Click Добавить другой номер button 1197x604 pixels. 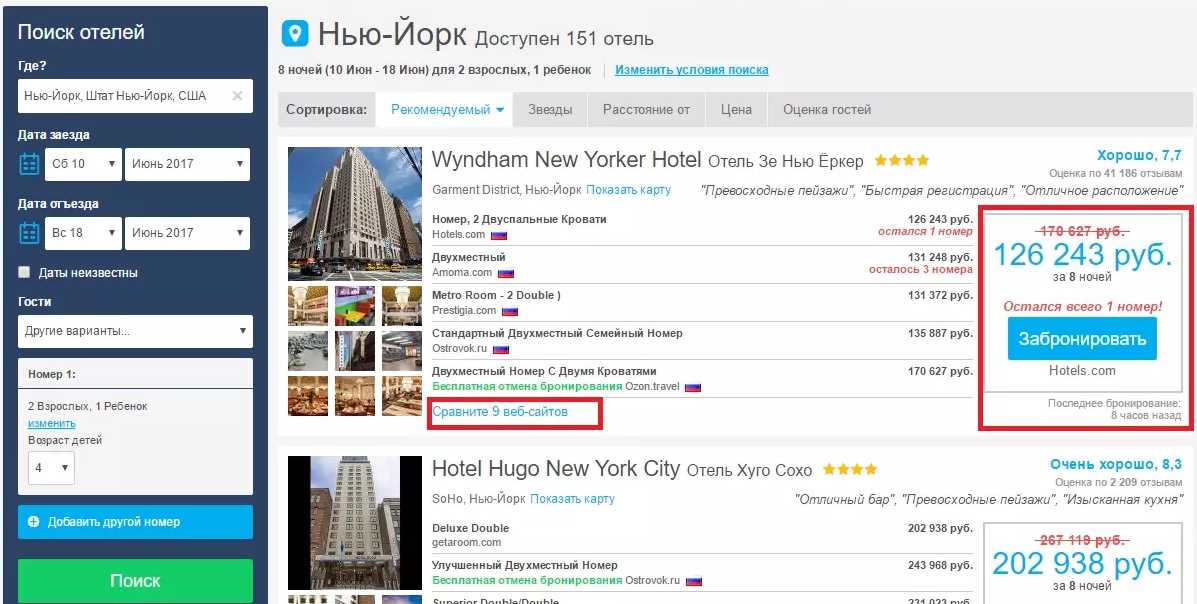pos(135,522)
